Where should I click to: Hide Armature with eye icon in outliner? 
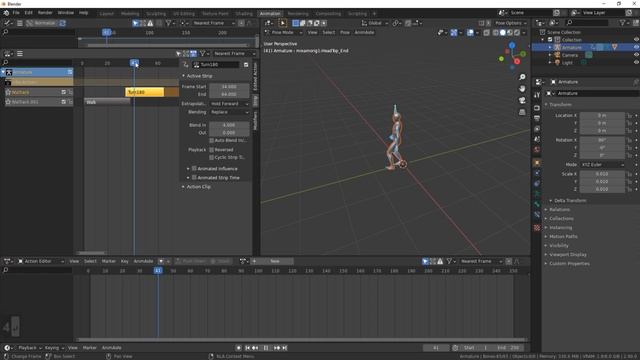click(x=636, y=47)
